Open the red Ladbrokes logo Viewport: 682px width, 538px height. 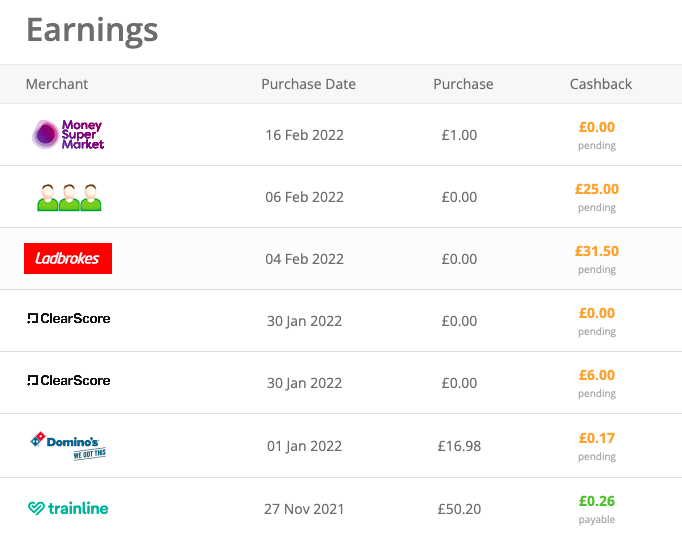click(x=68, y=258)
